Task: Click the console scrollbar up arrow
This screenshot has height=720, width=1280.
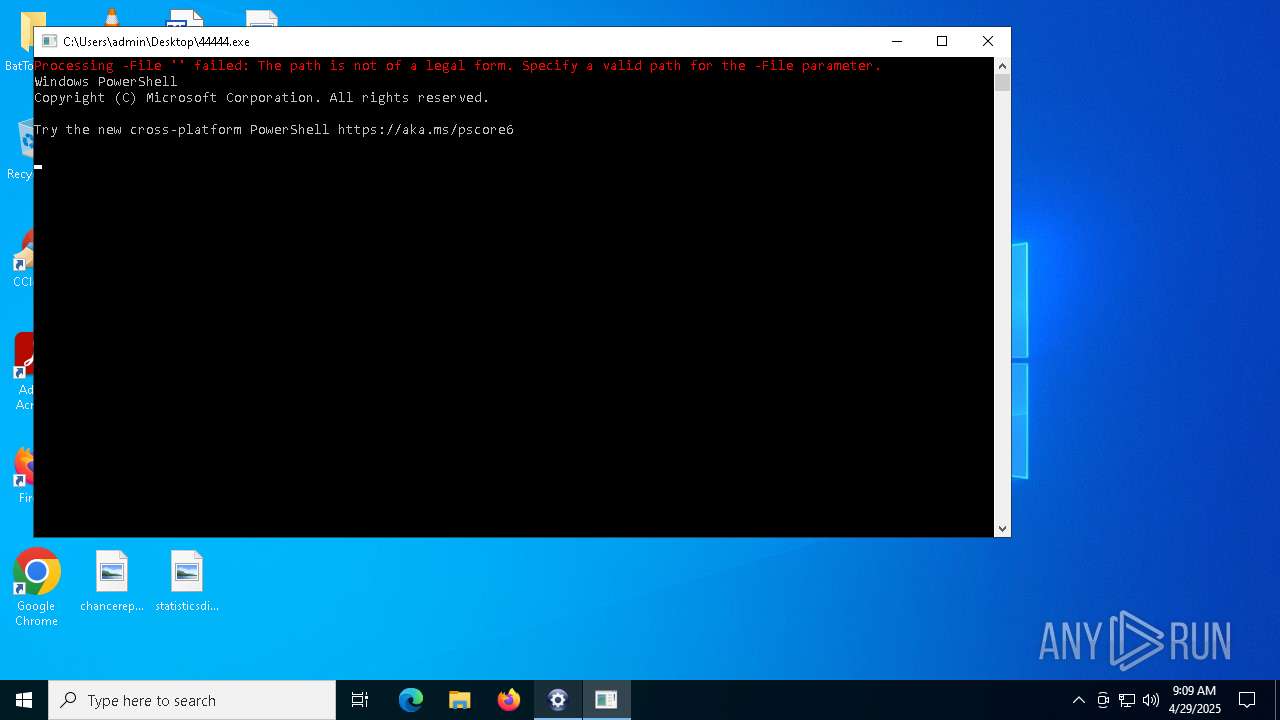Action: pos(1002,65)
